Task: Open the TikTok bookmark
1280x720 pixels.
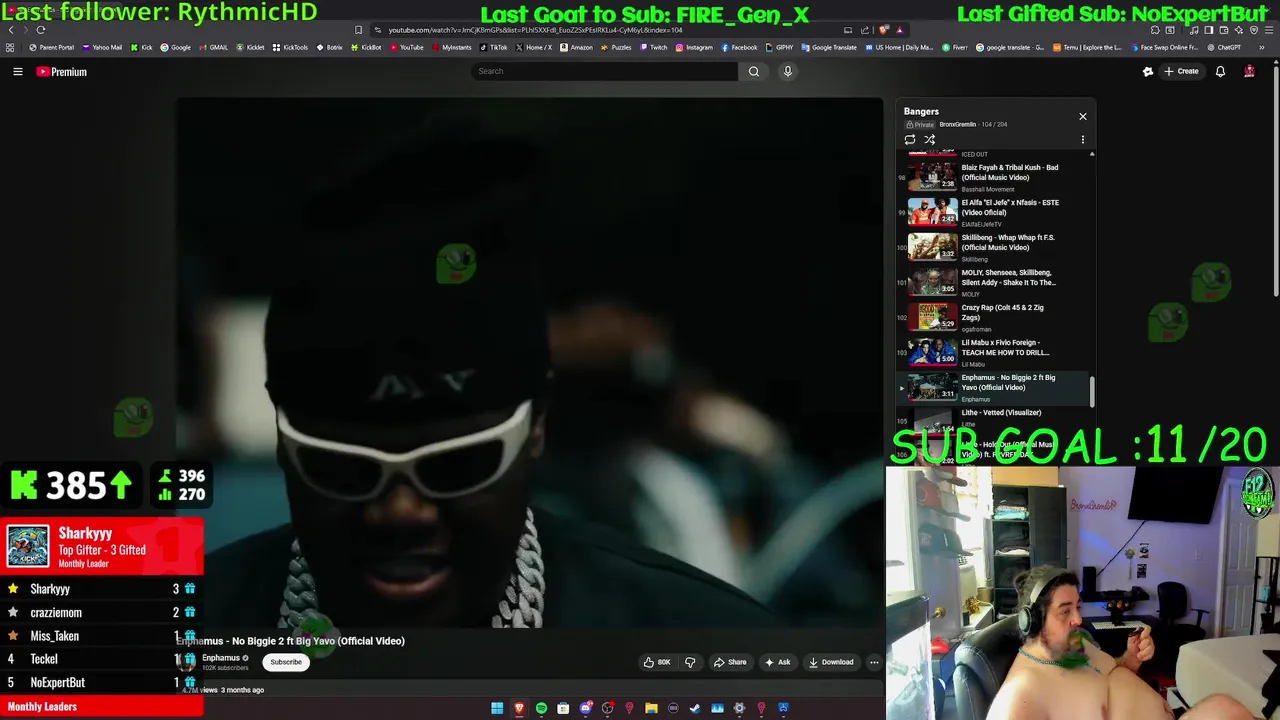Action: [x=493, y=47]
